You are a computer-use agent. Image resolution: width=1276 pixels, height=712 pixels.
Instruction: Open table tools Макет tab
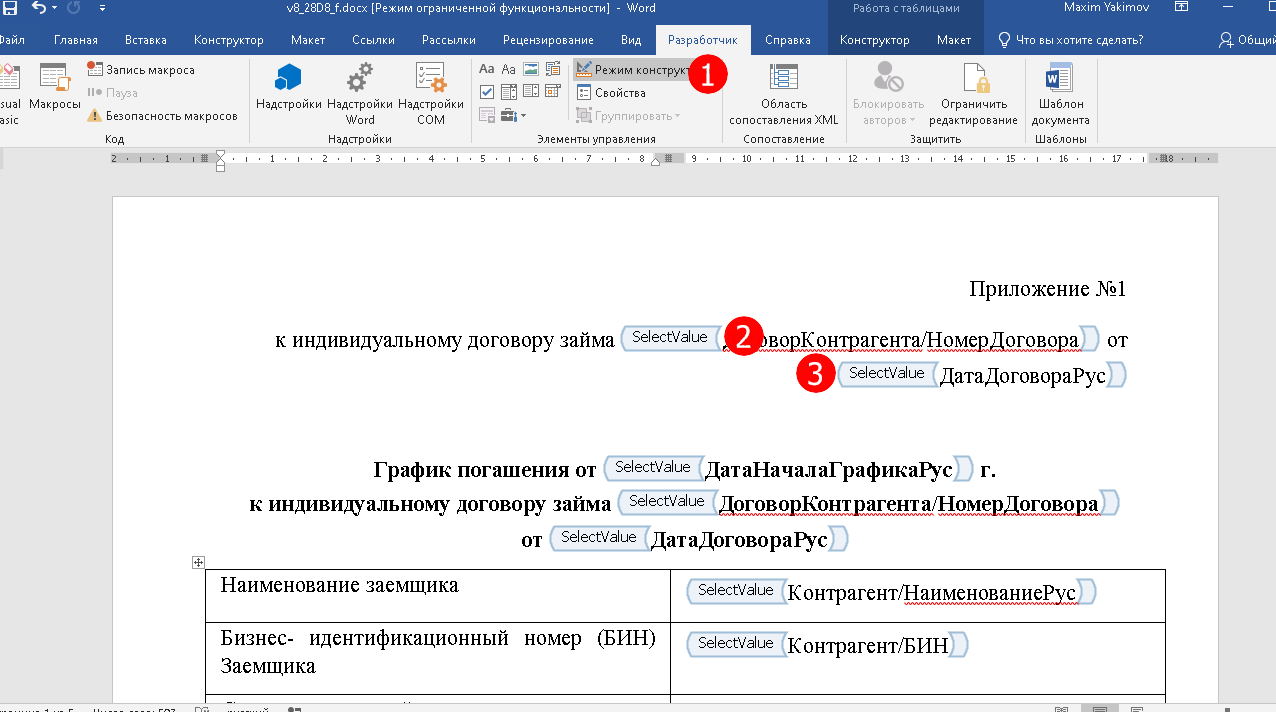953,40
